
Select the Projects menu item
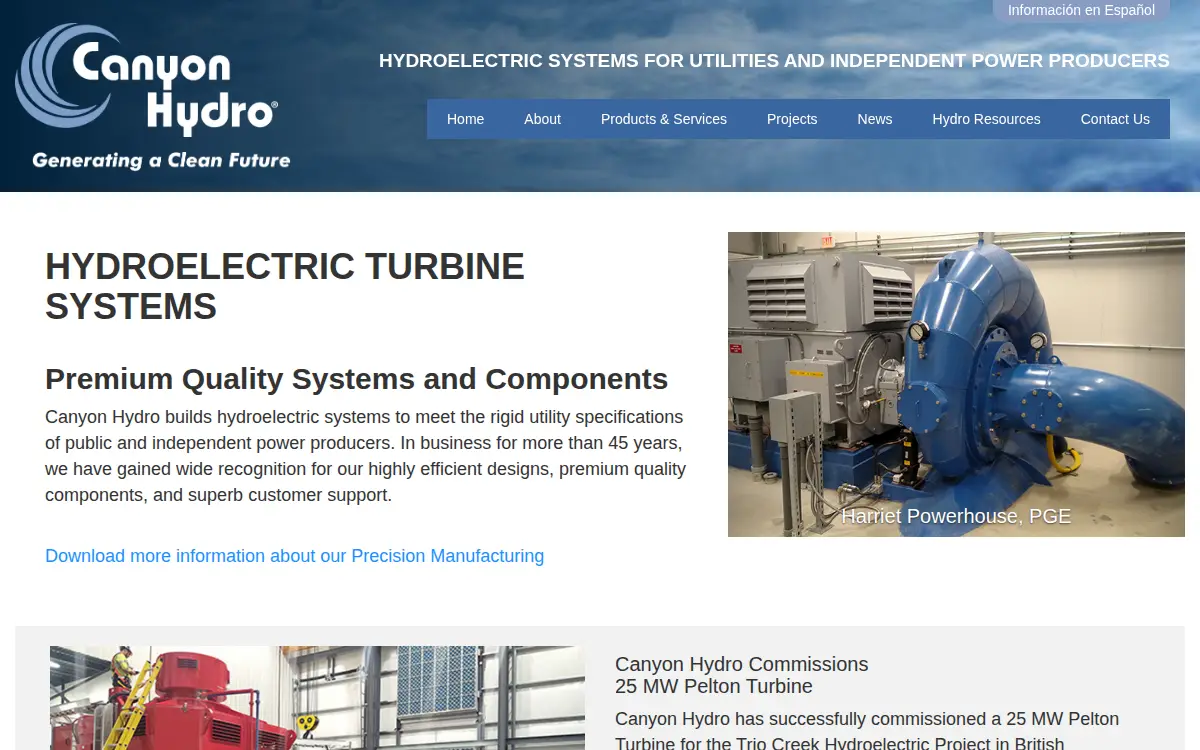(x=792, y=119)
